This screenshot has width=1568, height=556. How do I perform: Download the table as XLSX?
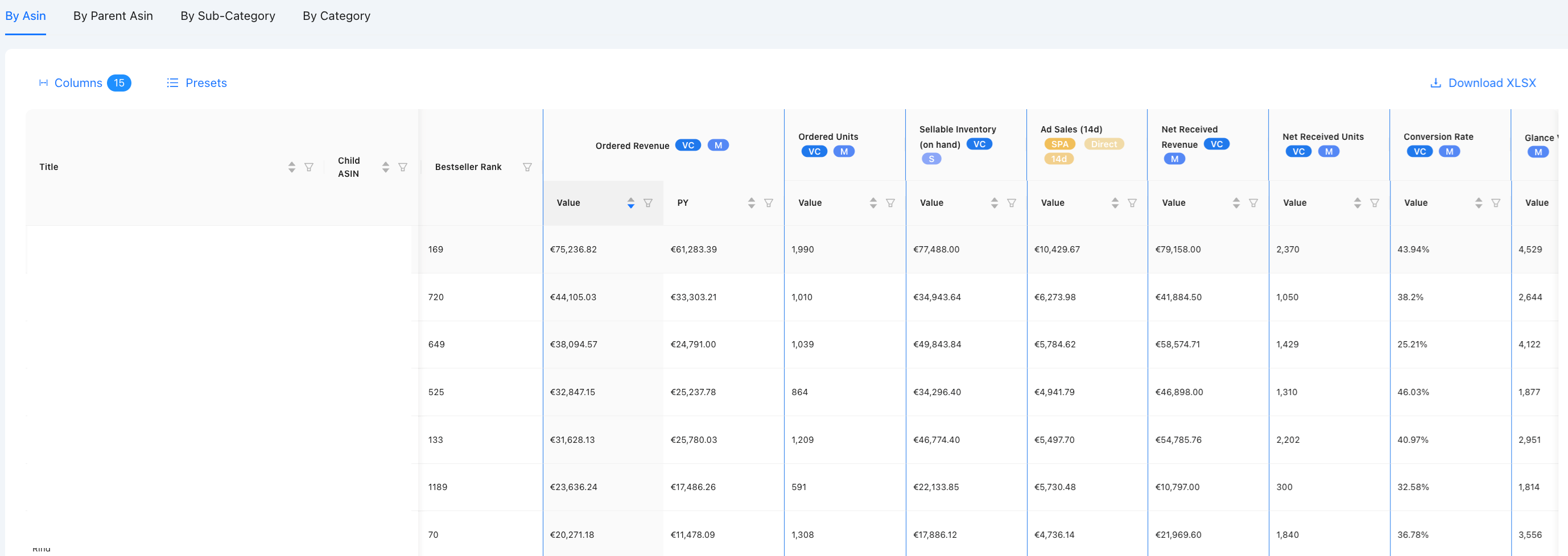1483,83
